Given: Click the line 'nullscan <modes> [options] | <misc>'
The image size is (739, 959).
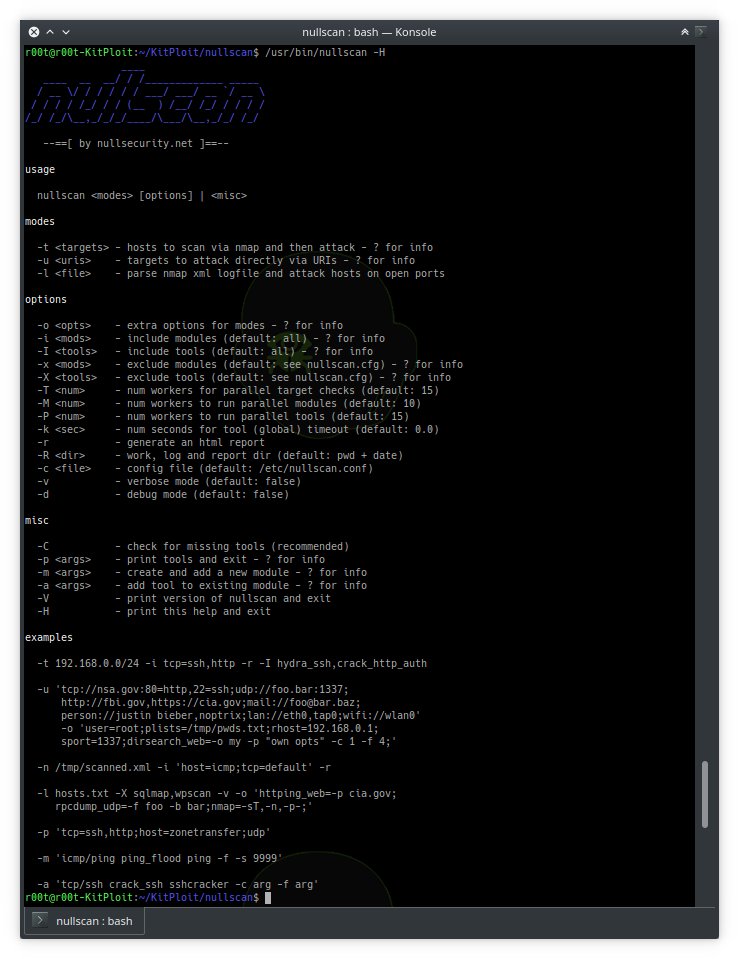Looking at the screenshot, I should tap(142, 196).
